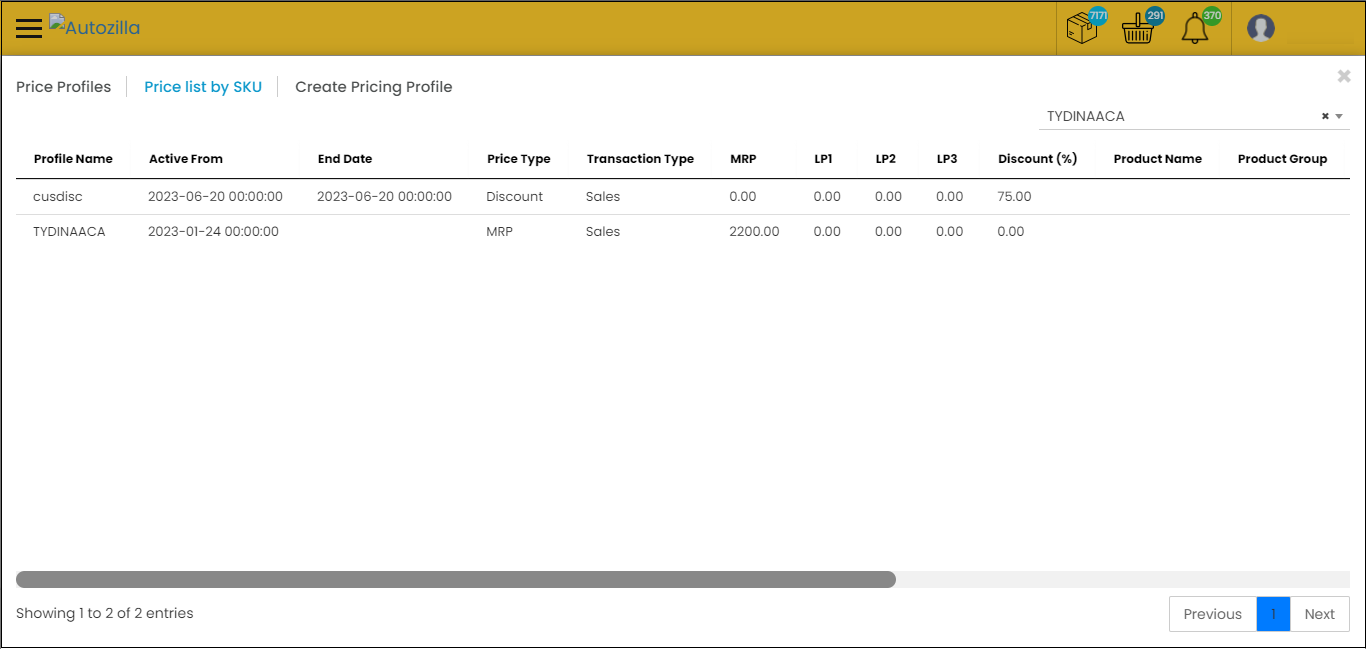Image resolution: width=1366 pixels, height=650 pixels.
Task: Sort by Discount (%) column header
Action: [1037, 159]
